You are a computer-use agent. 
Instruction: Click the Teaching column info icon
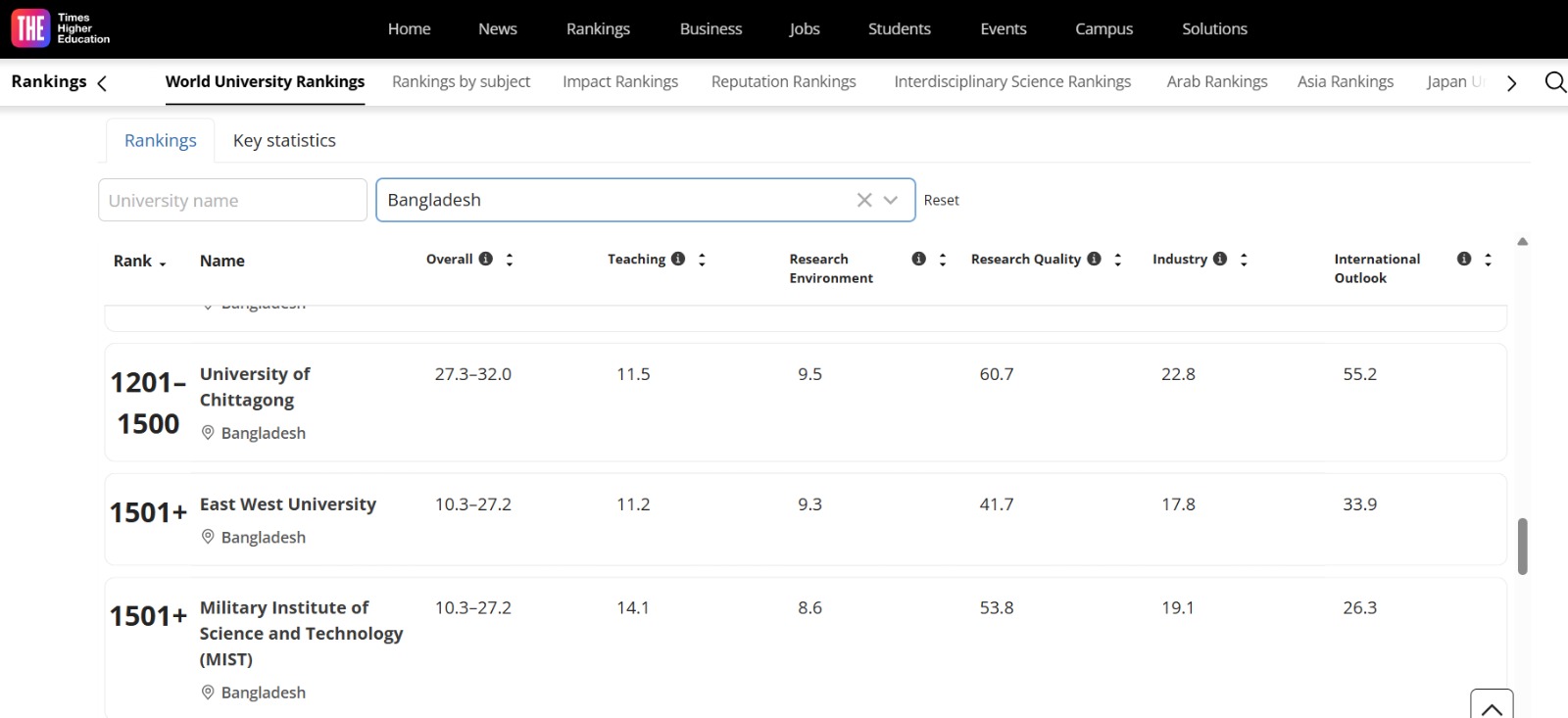tap(678, 259)
